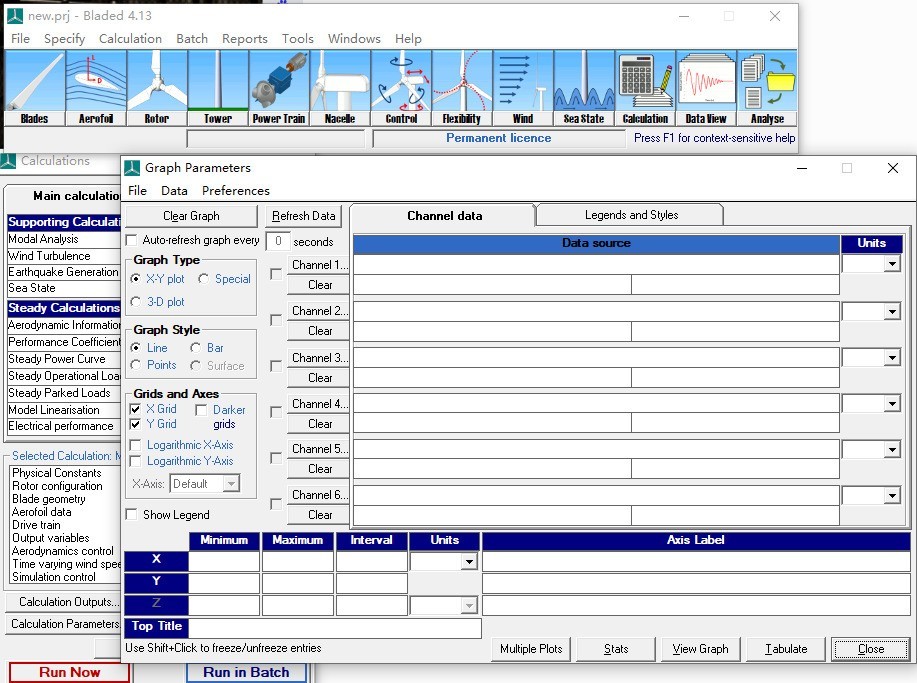Image resolution: width=917 pixels, height=683 pixels.
Task: Select Model Linearisation in calculations list
Action: tap(54, 410)
